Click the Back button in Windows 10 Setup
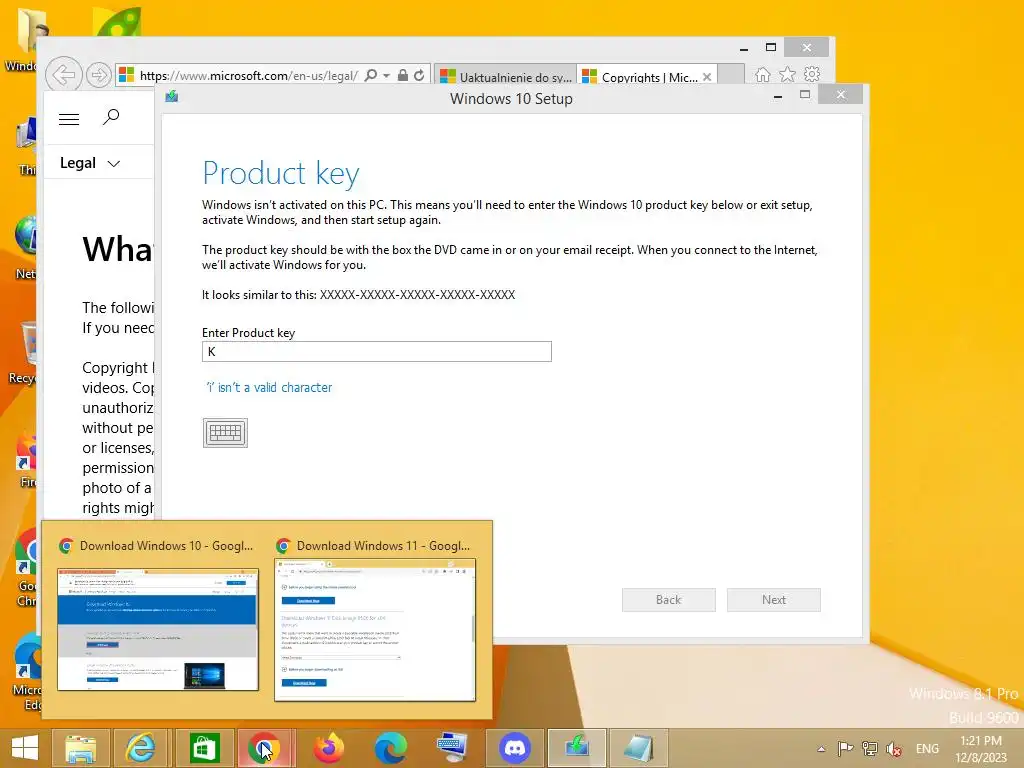The image size is (1024, 768). coord(669,600)
